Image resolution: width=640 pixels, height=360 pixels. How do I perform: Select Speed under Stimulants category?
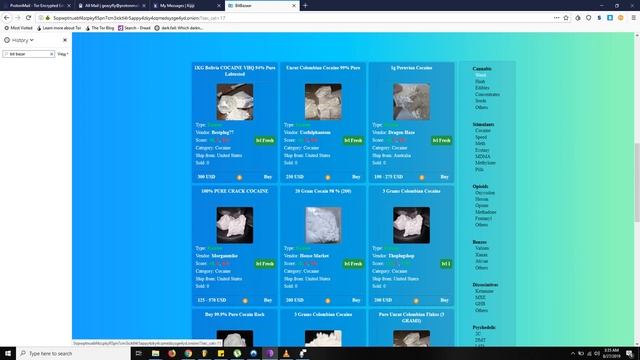(481, 137)
